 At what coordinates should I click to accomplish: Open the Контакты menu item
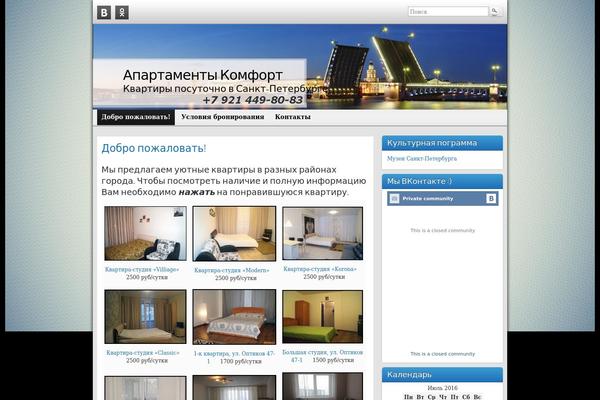click(292, 117)
